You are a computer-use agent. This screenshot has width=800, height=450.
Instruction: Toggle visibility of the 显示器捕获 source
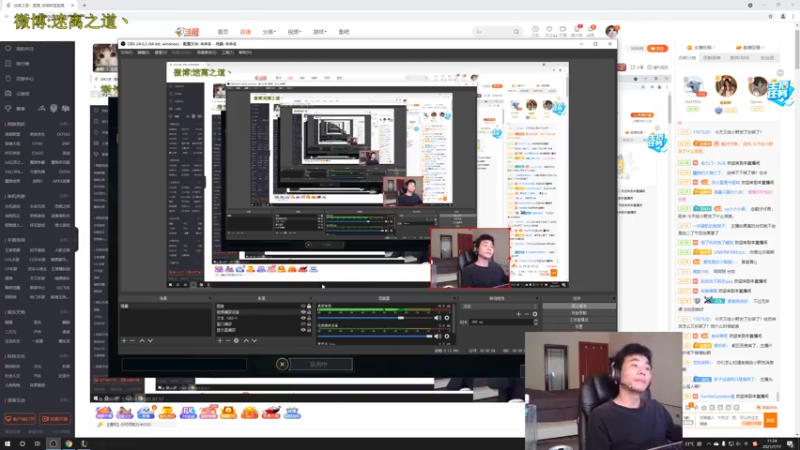click(303, 330)
